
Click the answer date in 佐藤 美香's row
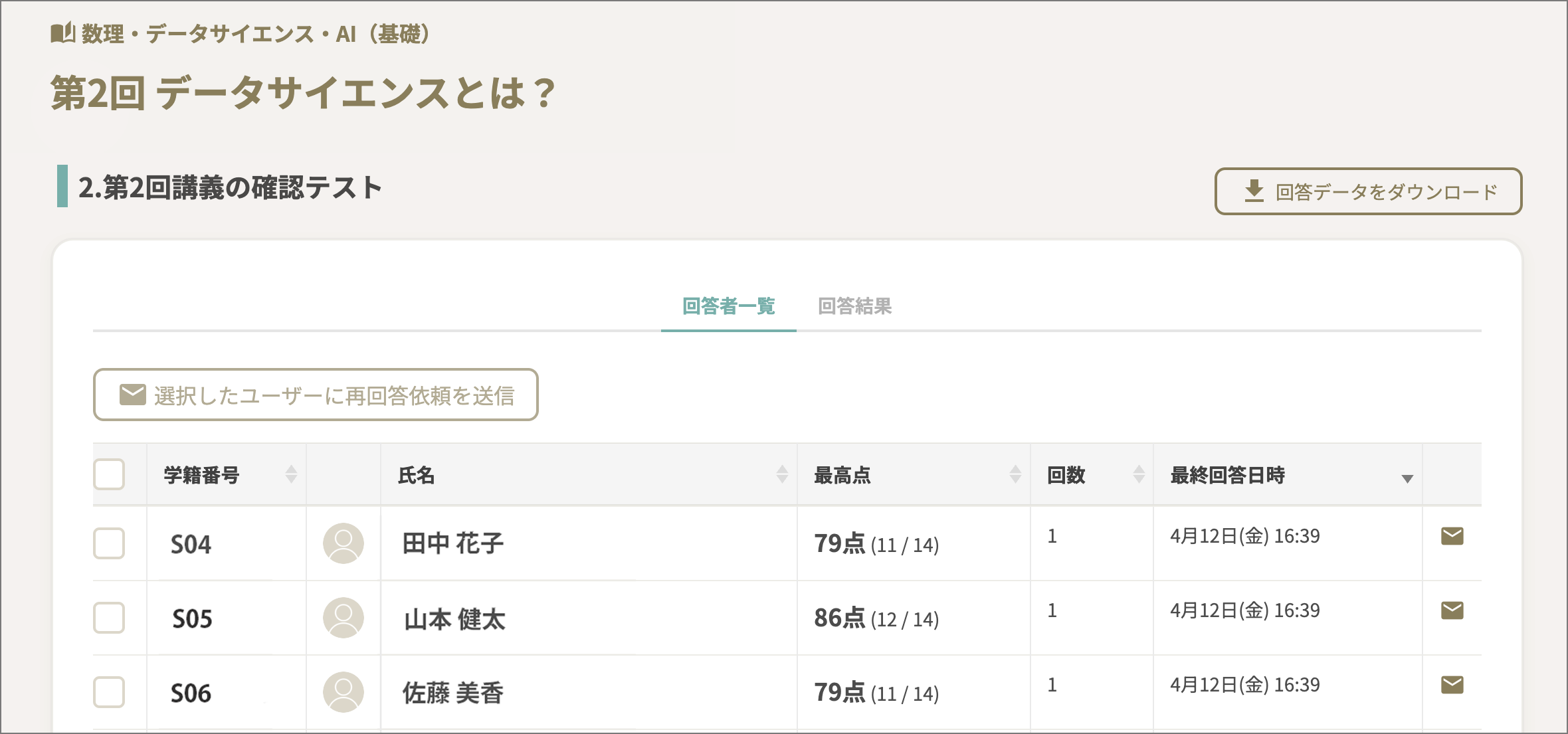tap(1245, 685)
